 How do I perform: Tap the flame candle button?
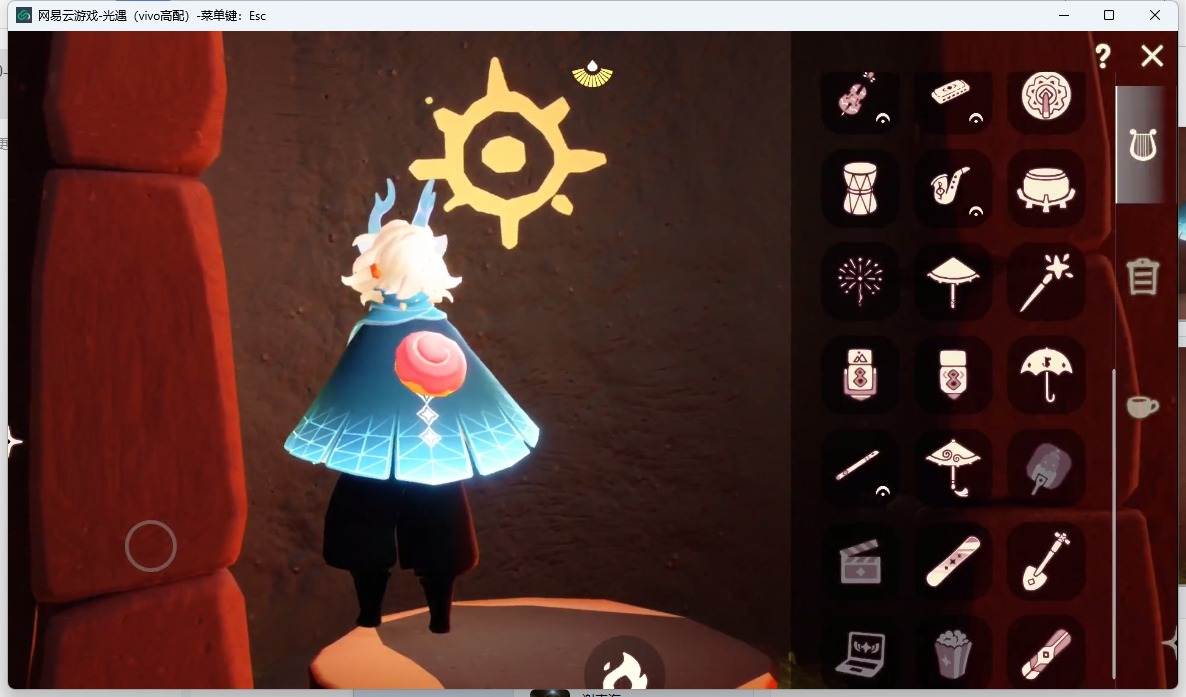coord(625,666)
